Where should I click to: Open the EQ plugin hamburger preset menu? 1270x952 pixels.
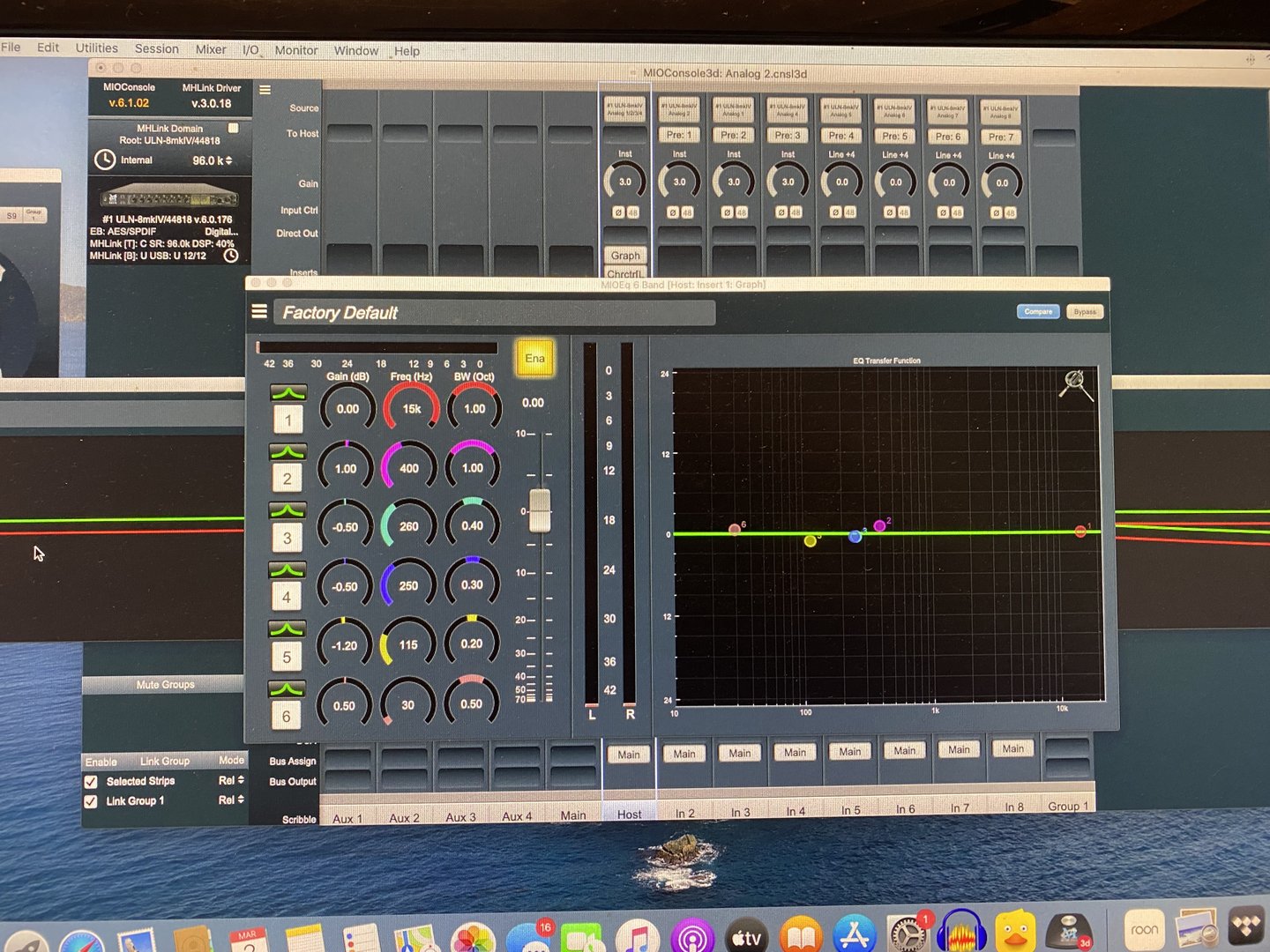coord(259,311)
